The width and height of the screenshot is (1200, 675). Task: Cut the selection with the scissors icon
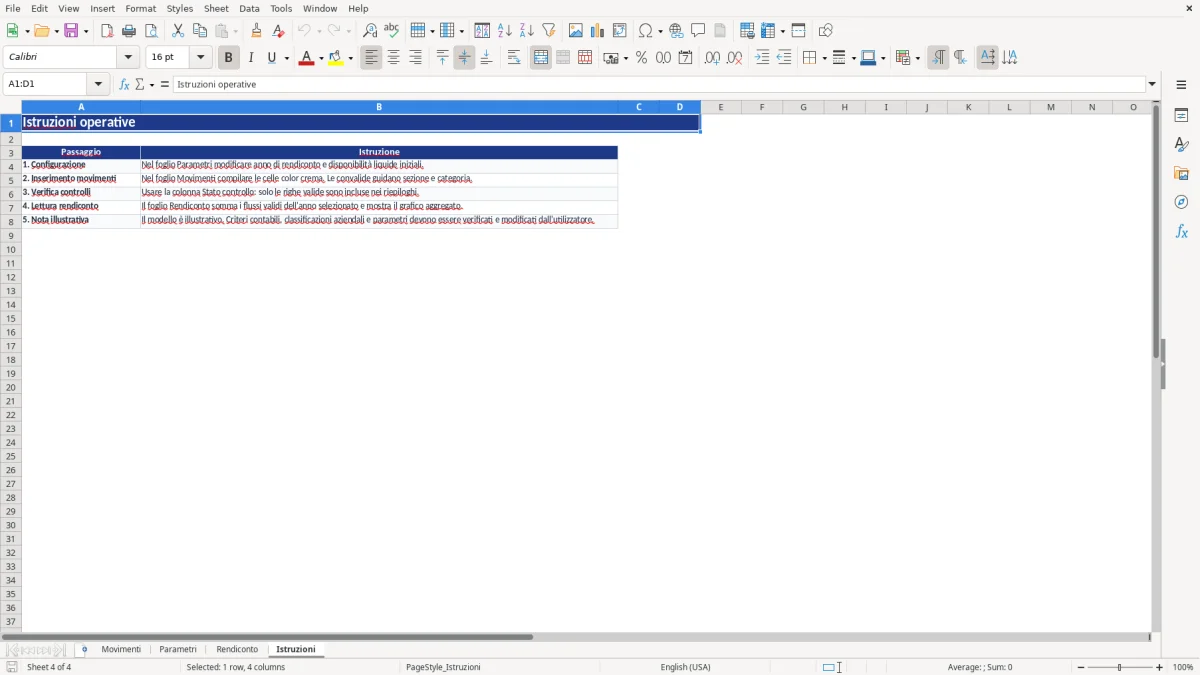[178, 31]
